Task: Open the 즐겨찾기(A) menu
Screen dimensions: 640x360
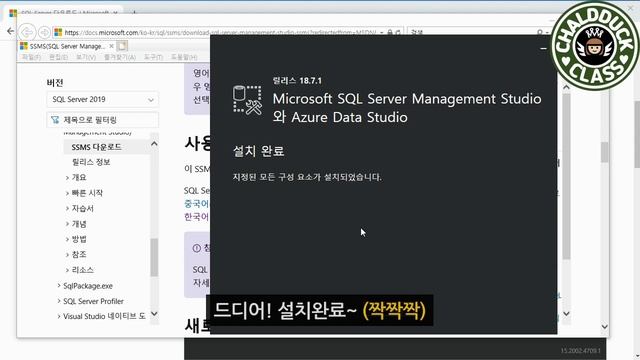Action: tap(120, 57)
